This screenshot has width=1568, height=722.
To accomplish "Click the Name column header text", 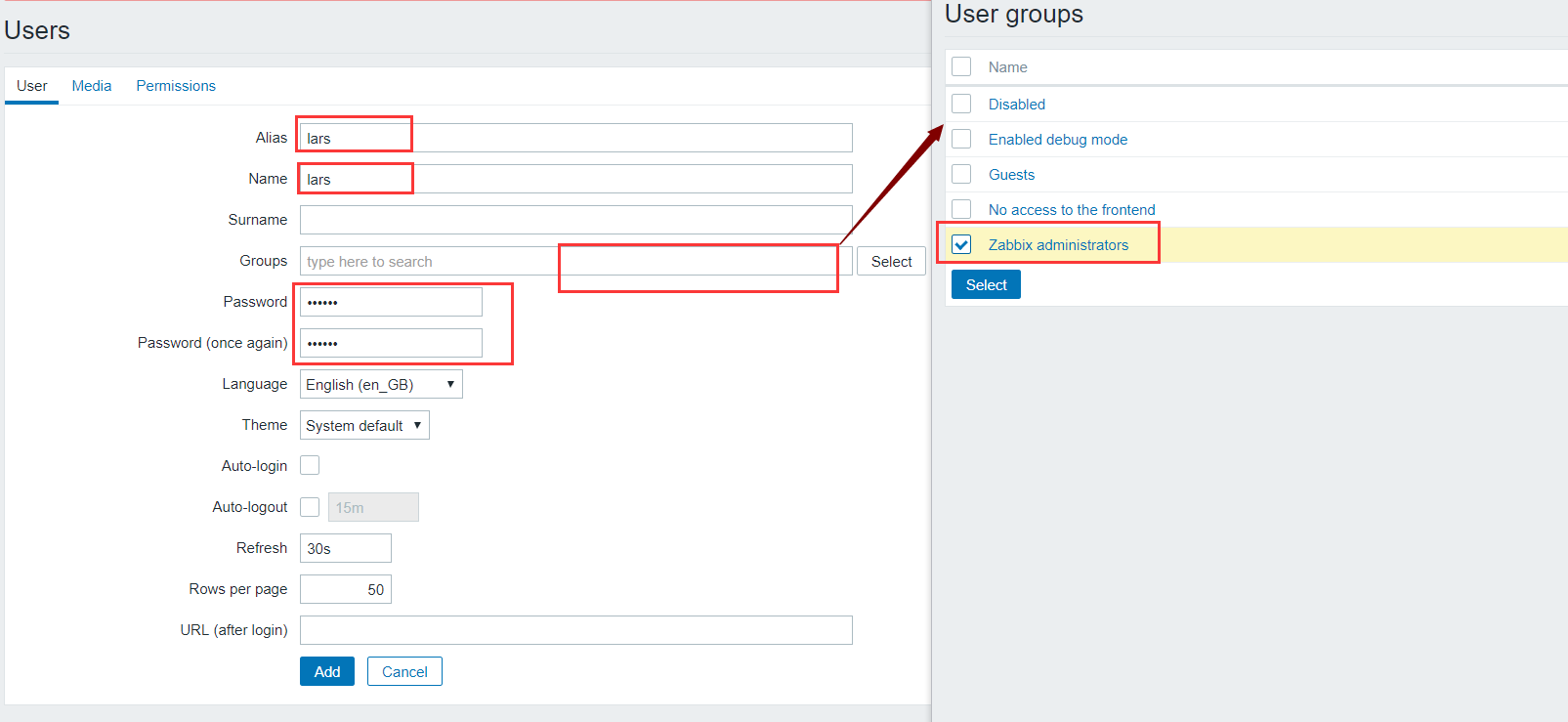I will pyautogui.click(x=1007, y=67).
